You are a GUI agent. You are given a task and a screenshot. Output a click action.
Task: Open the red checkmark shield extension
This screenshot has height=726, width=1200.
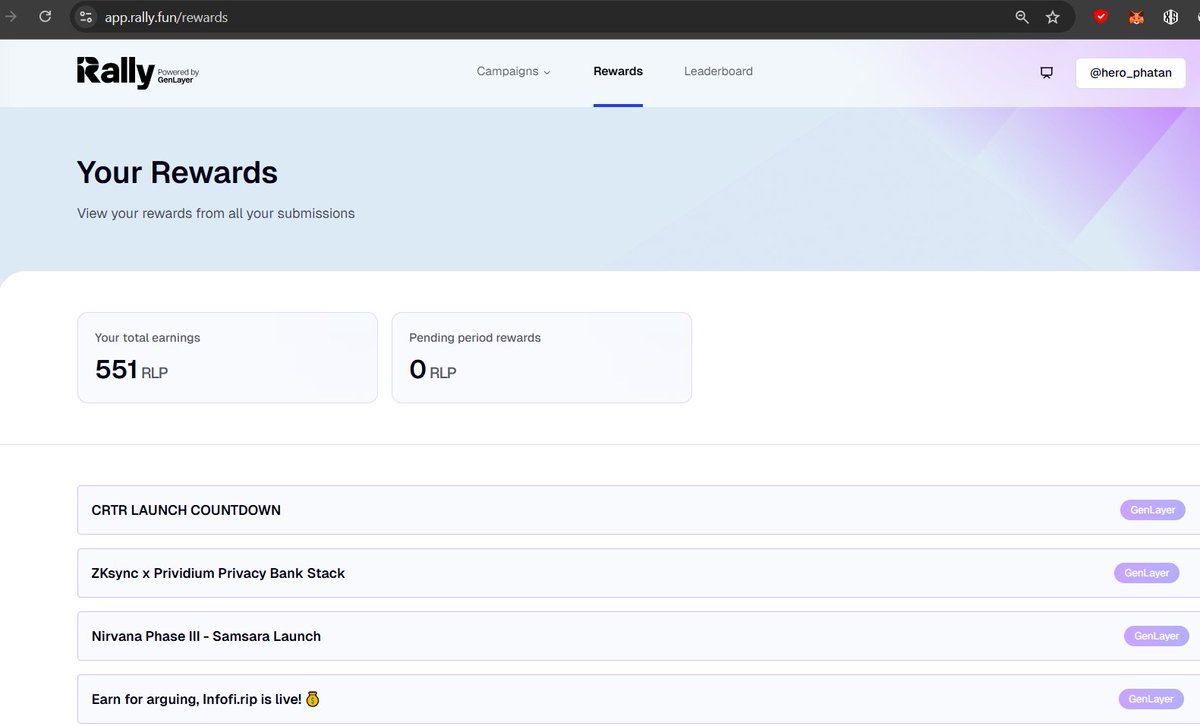(1101, 17)
